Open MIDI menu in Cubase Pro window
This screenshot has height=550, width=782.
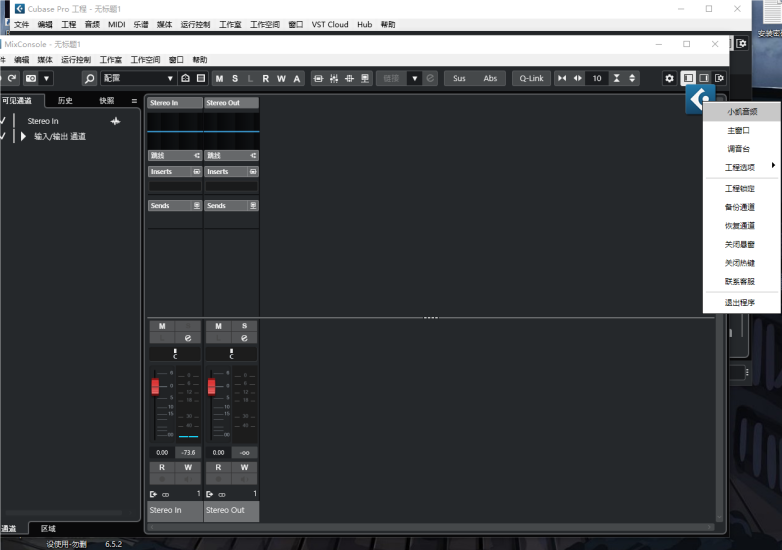pos(117,24)
